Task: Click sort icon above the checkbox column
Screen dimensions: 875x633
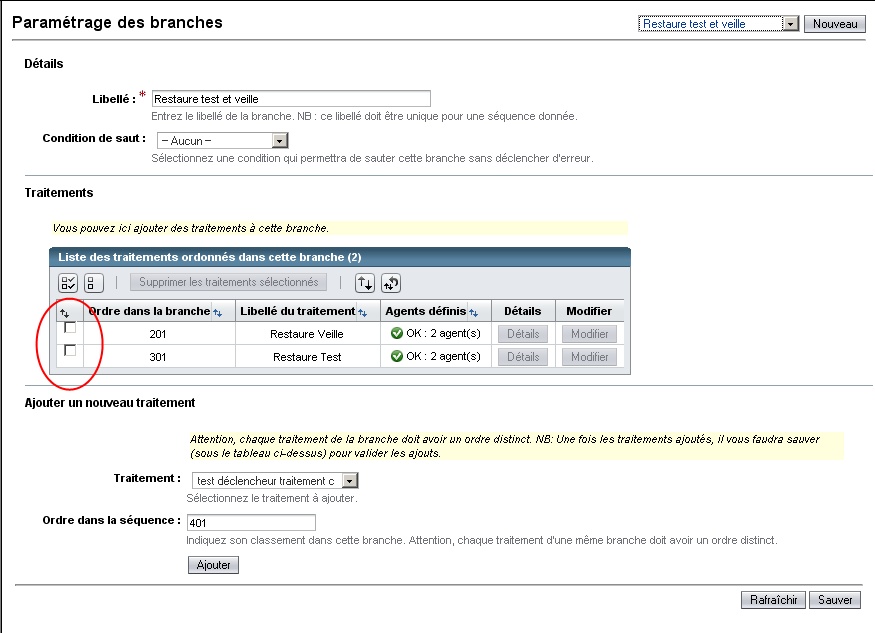Action: (x=65, y=313)
